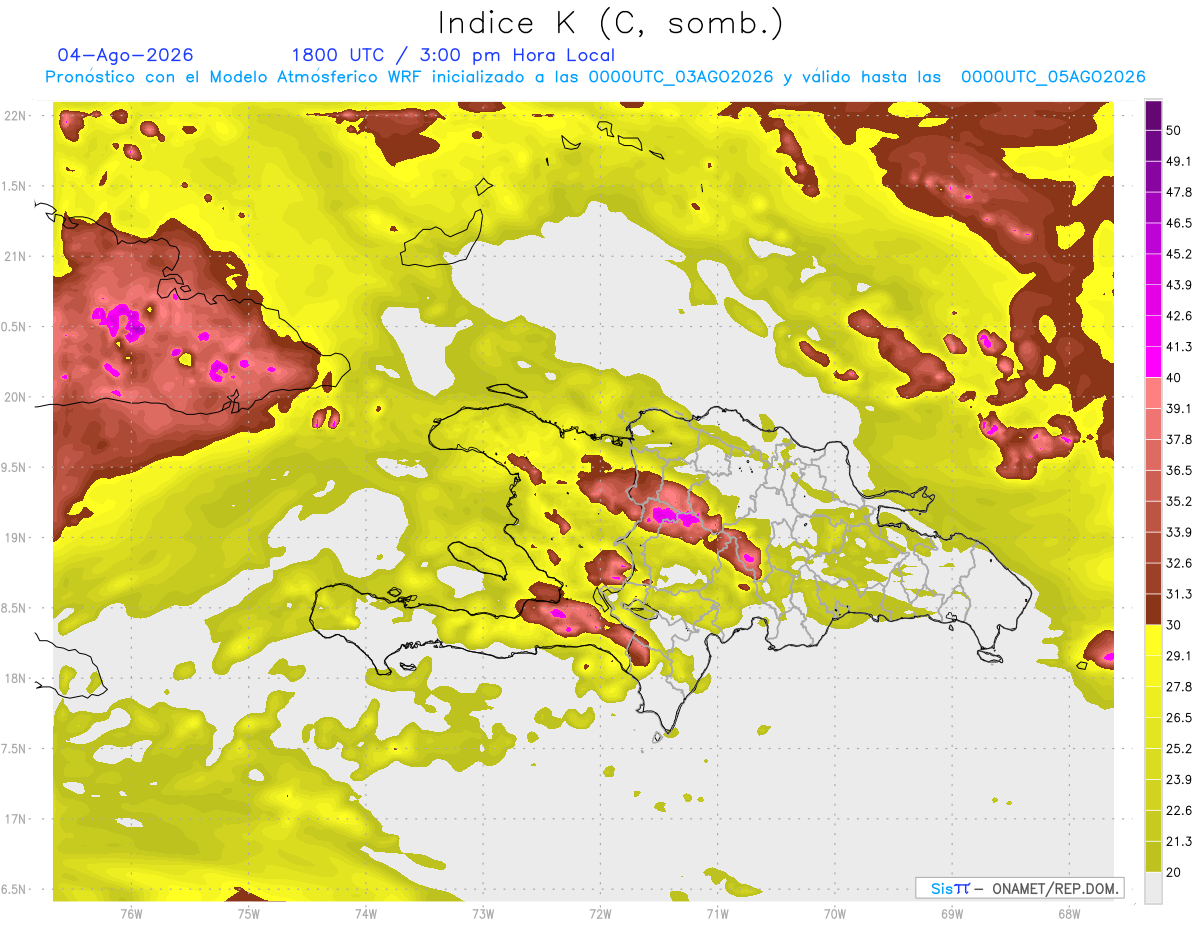Select the "47.8" colorbar value
Screen dimensions: 1200x927
[x=1179, y=192]
